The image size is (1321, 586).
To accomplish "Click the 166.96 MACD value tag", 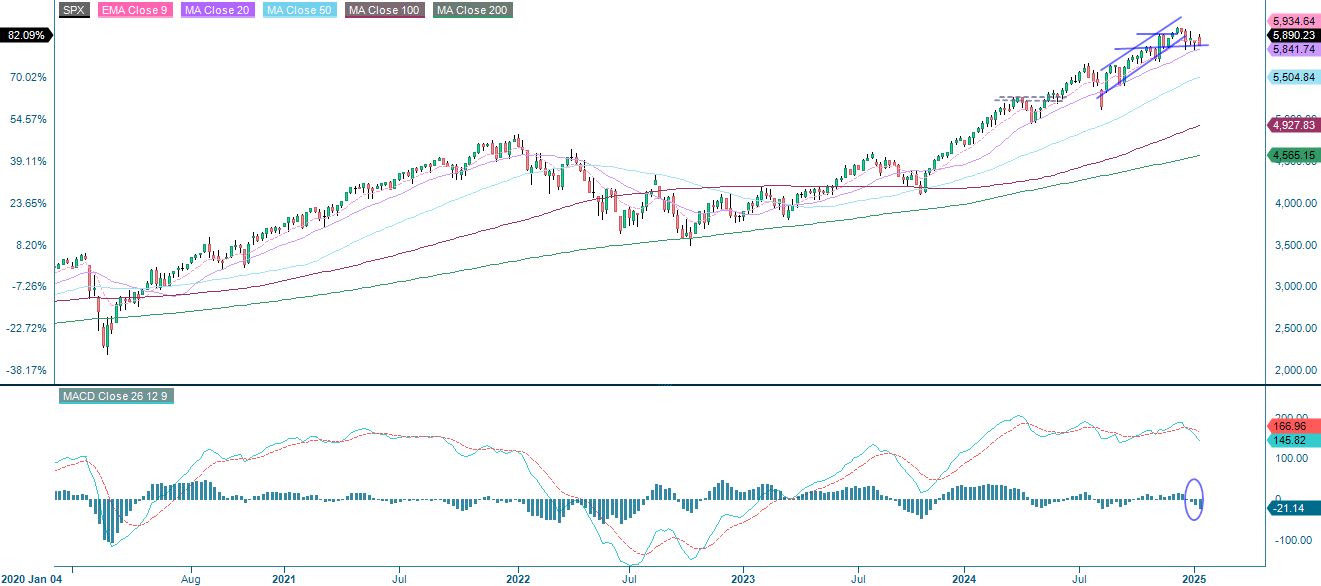I will click(1289, 427).
